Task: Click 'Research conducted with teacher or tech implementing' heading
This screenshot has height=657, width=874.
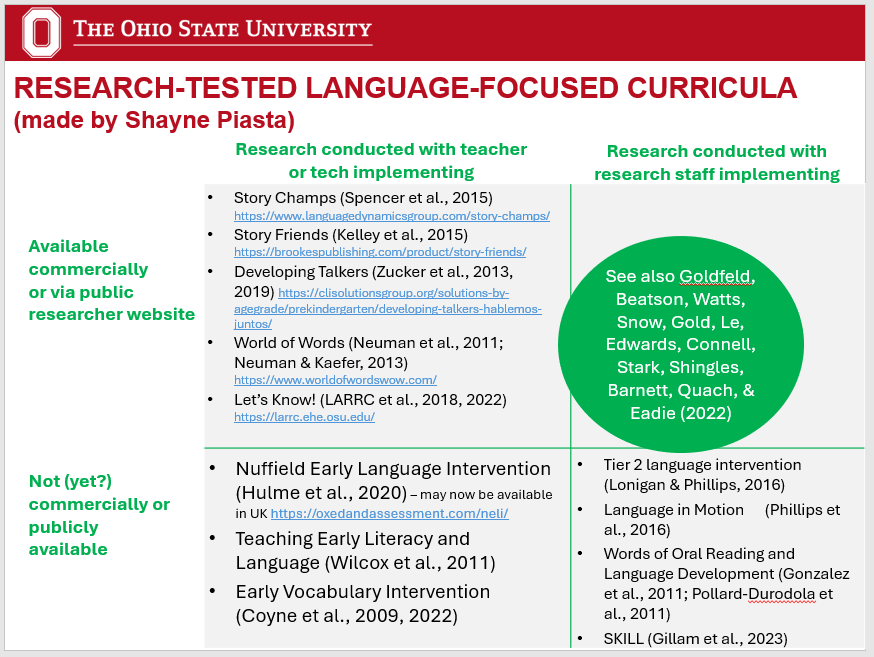Action: pyautogui.click(x=381, y=160)
